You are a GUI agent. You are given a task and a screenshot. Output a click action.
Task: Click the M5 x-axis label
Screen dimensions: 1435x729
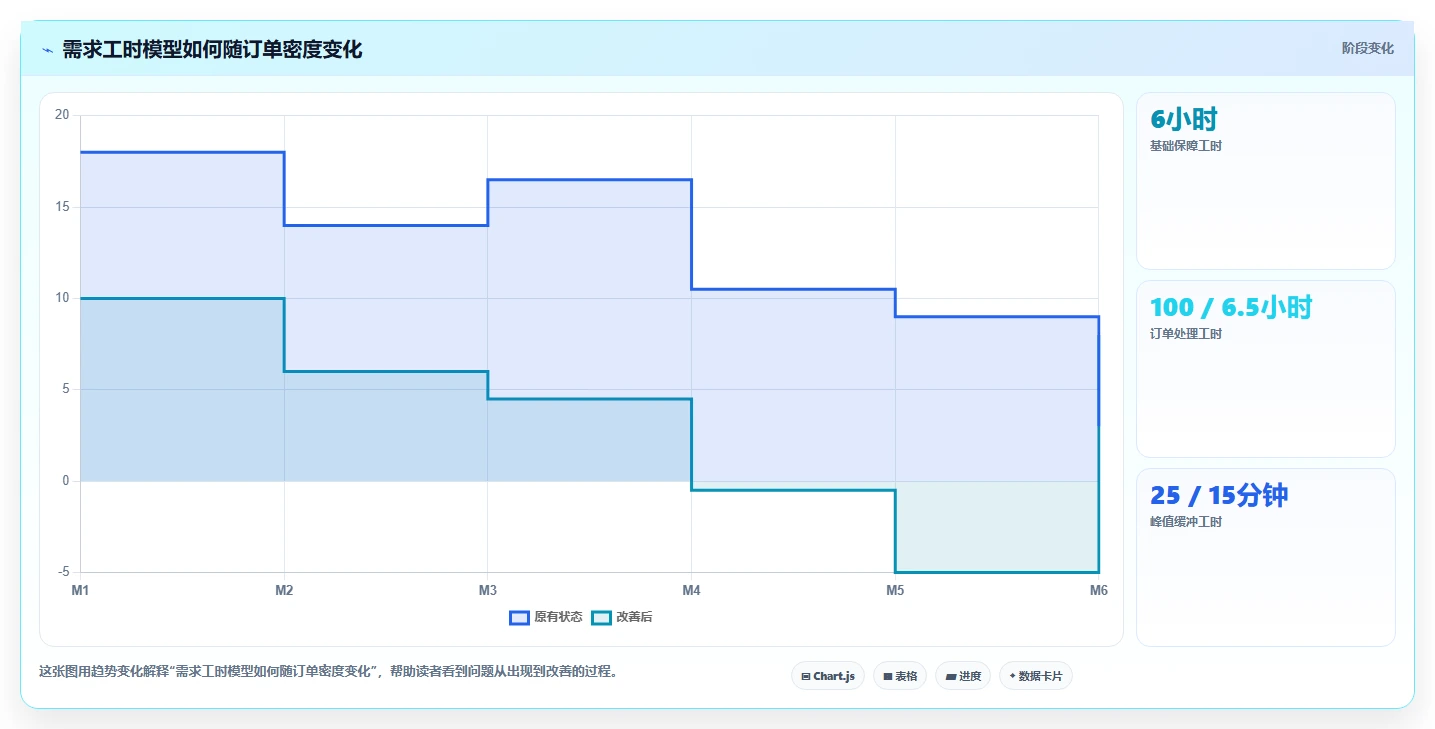tap(895, 590)
